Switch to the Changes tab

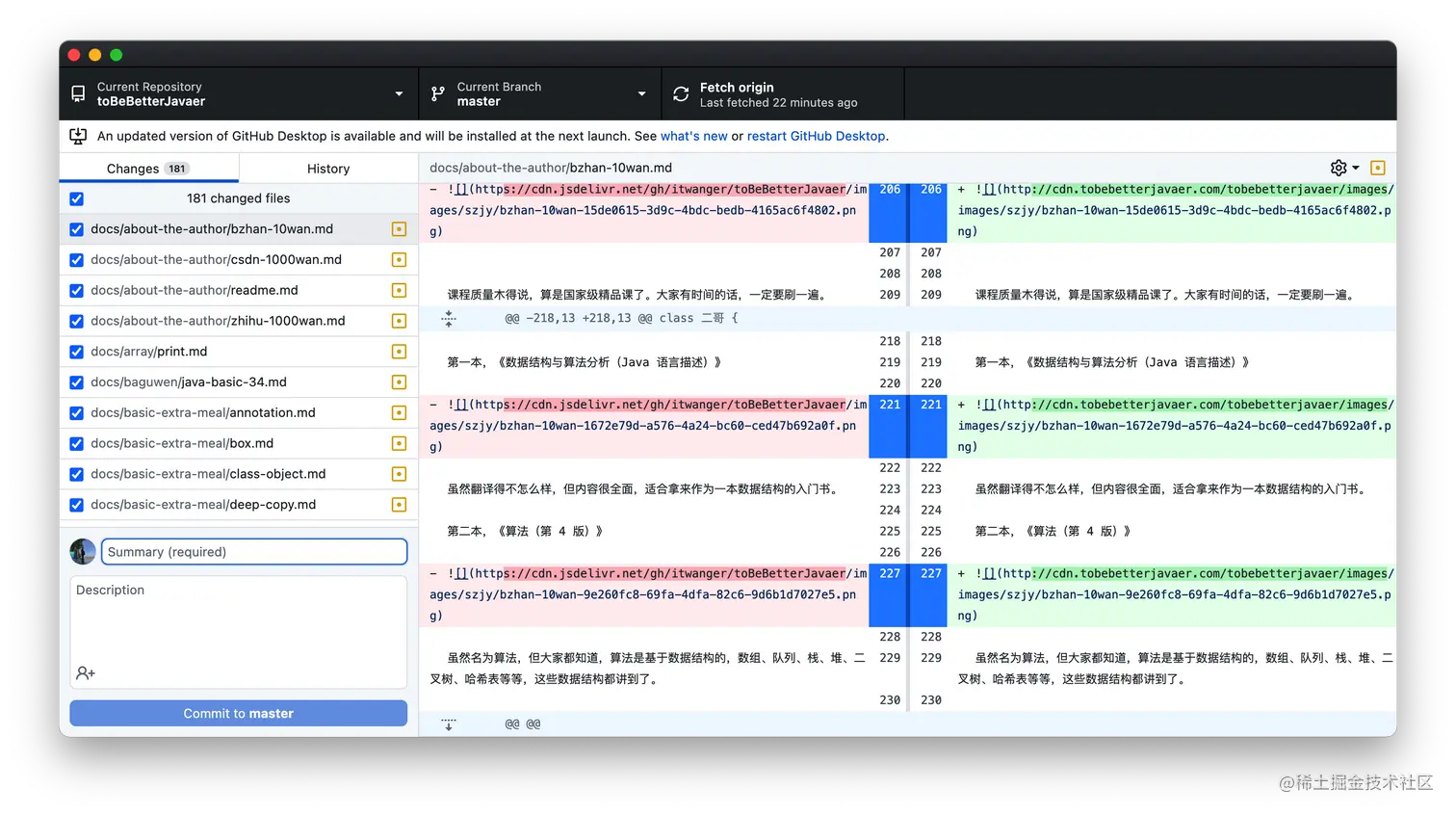149,169
